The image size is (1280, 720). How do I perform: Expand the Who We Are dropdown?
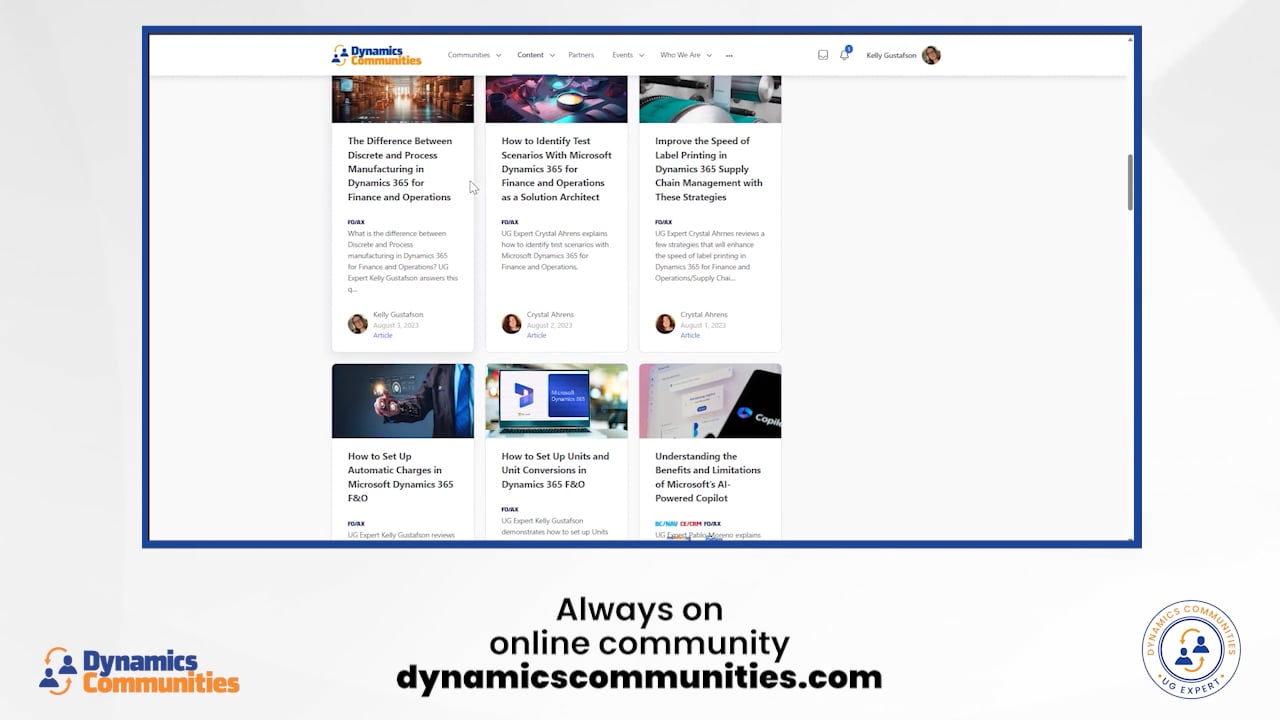(x=681, y=55)
